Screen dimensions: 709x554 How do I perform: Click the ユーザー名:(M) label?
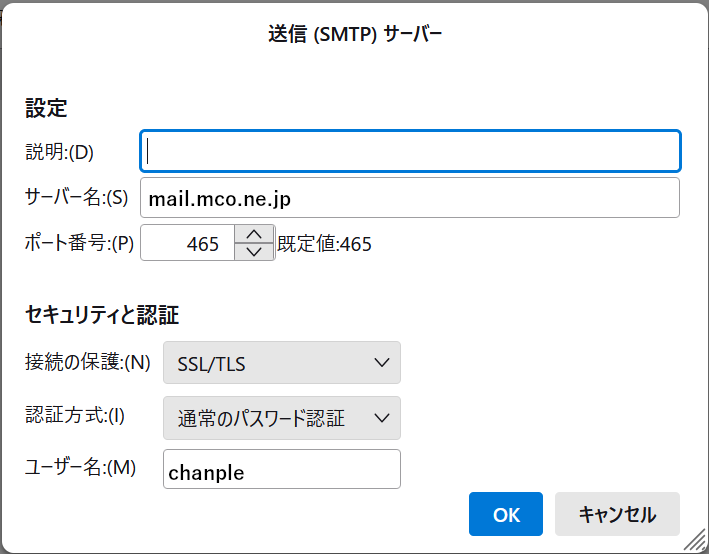point(80,467)
